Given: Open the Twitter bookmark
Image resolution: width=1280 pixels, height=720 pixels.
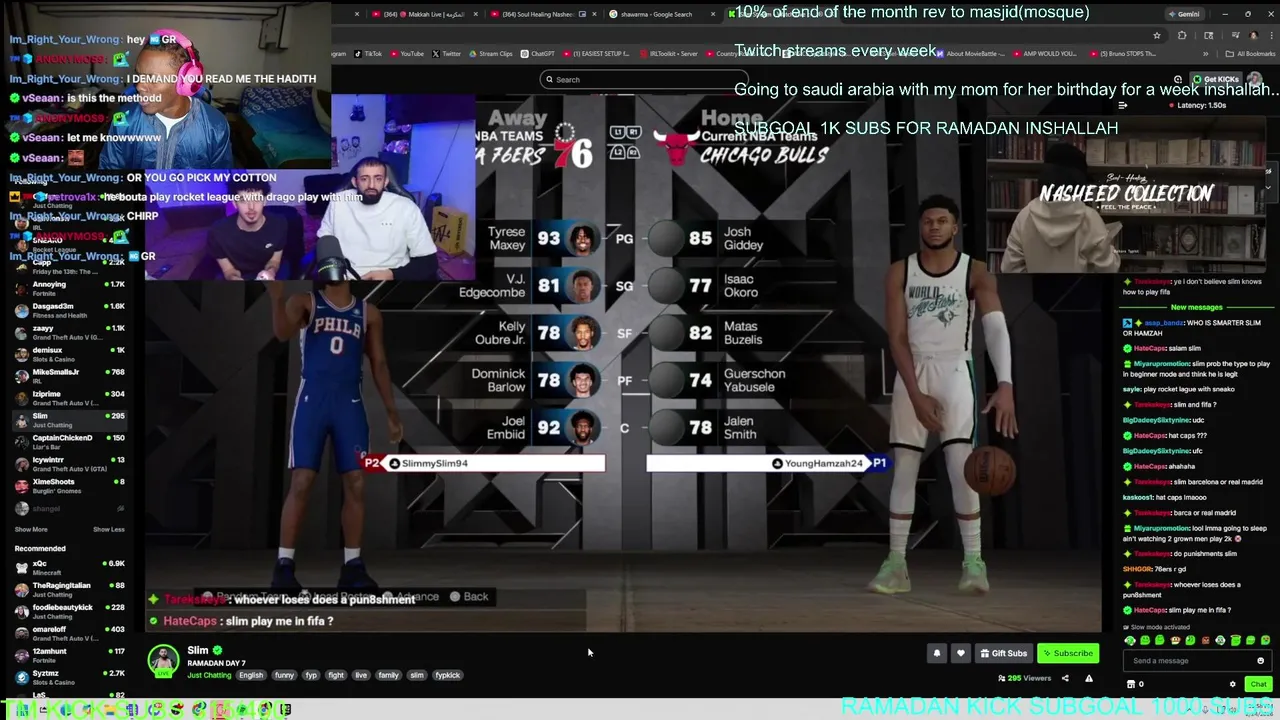Looking at the screenshot, I should tap(446, 54).
